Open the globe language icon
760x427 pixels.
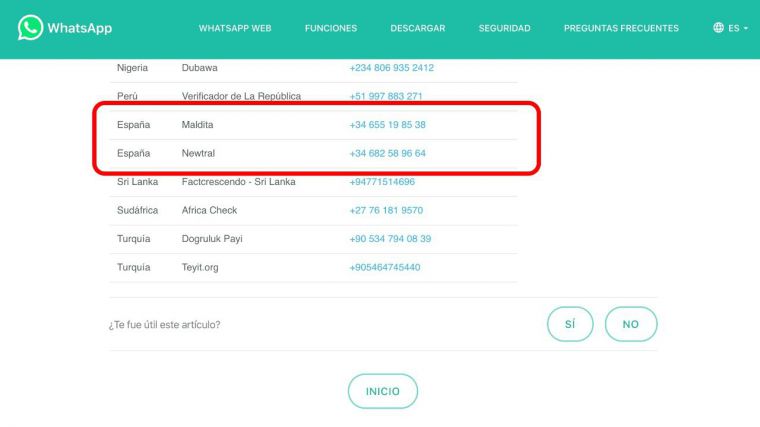718,28
